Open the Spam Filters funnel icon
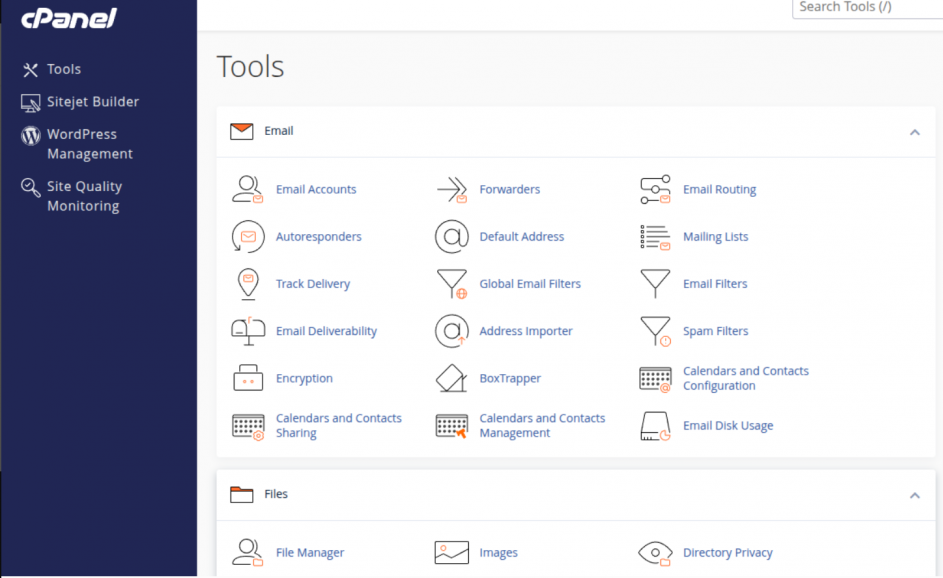 tap(656, 331)
